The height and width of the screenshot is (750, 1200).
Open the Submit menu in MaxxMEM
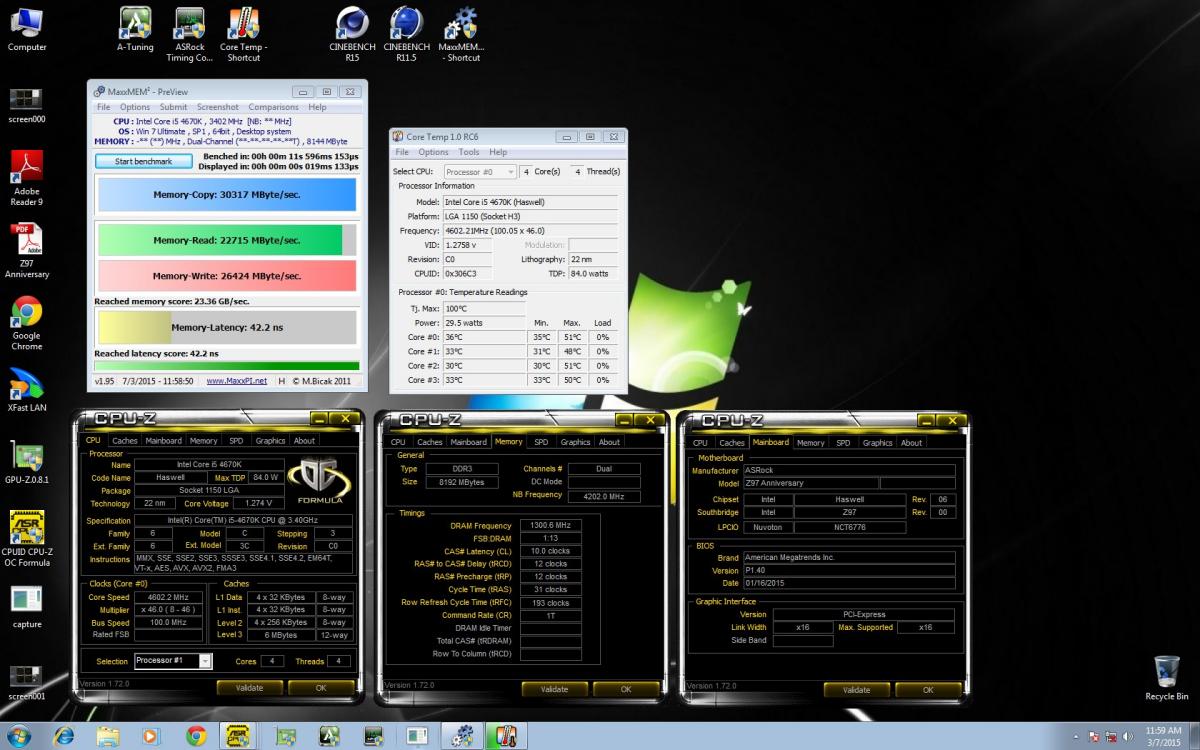tap(173, 107)
